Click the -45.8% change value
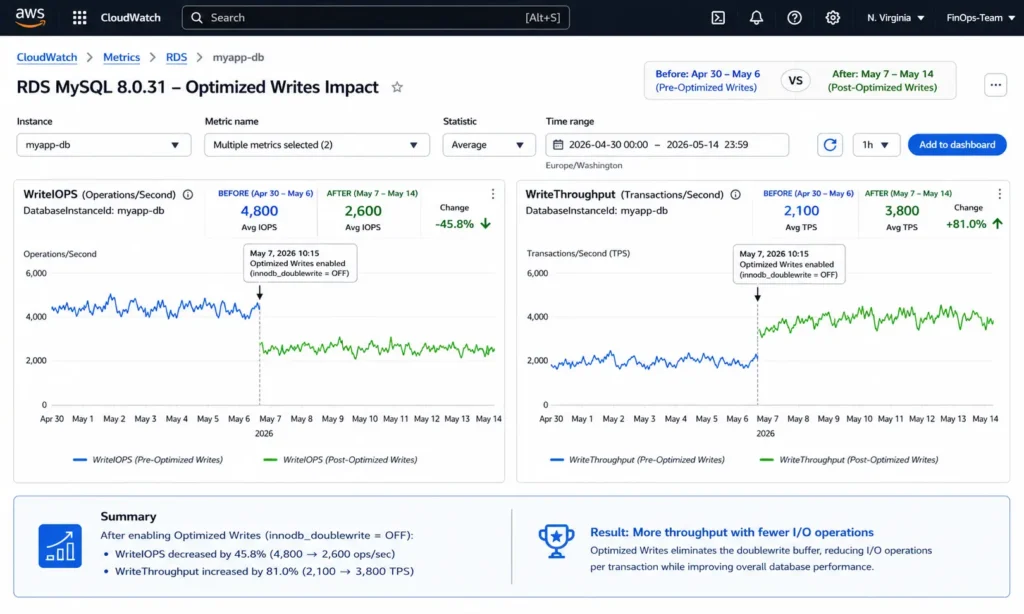This screenshot has height=614, width=1024. [x=455, y=223]
